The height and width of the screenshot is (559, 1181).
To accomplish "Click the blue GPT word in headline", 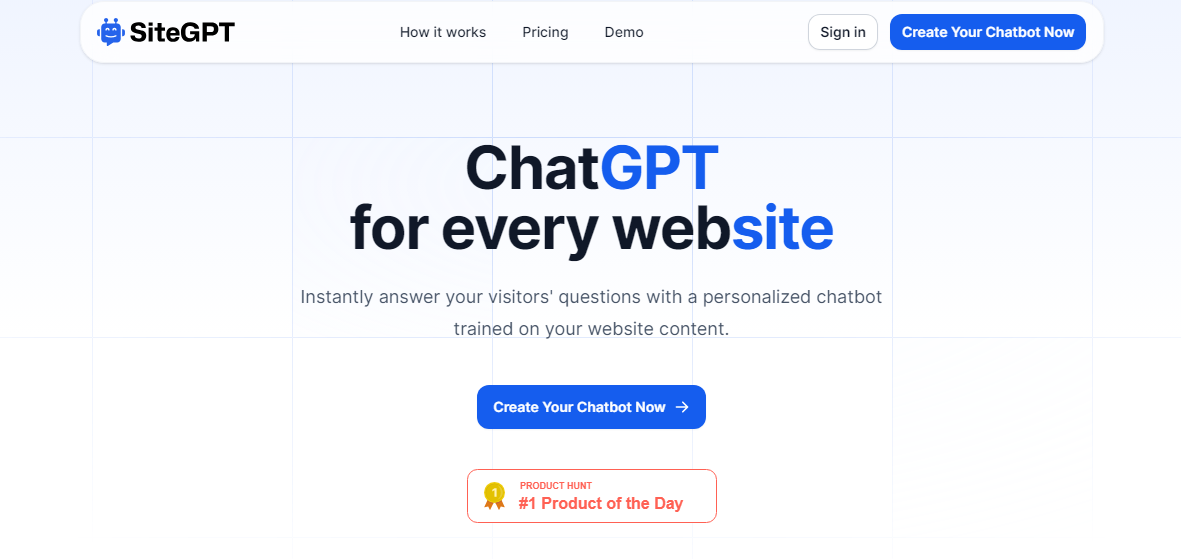I will [659, 168].
